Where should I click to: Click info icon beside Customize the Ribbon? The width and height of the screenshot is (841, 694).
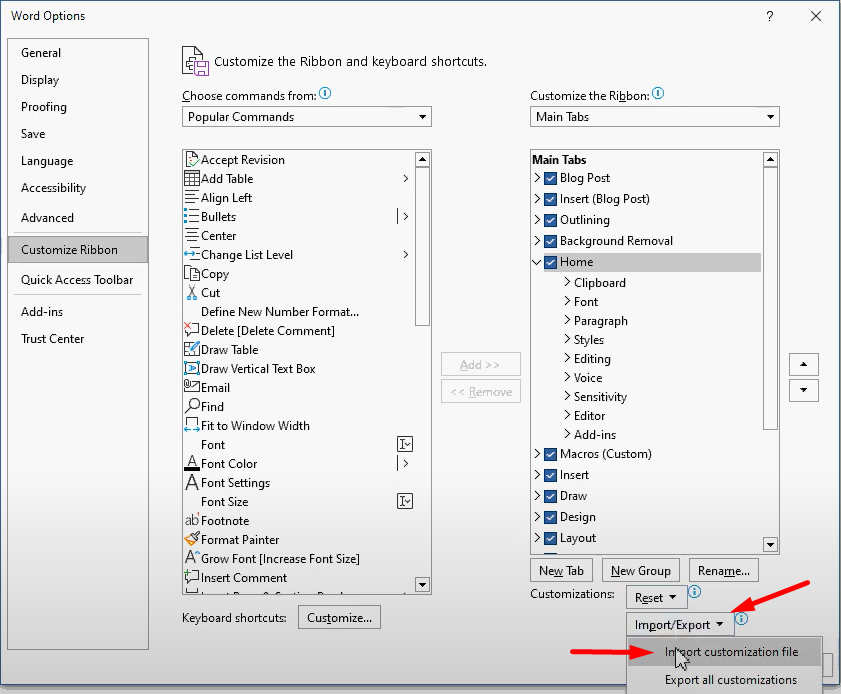point(658,93)
